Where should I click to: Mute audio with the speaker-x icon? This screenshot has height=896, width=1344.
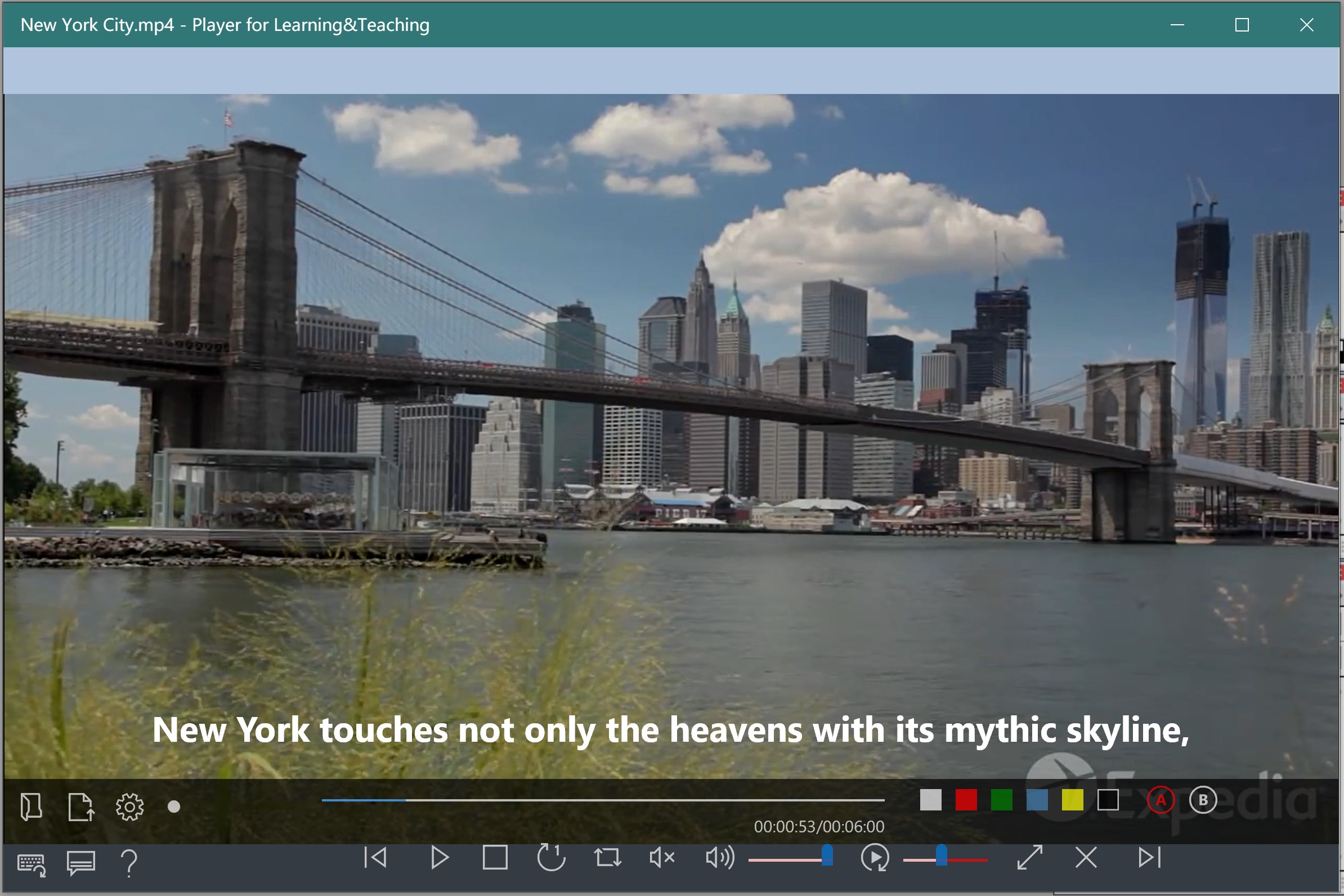tap(662, 857)
